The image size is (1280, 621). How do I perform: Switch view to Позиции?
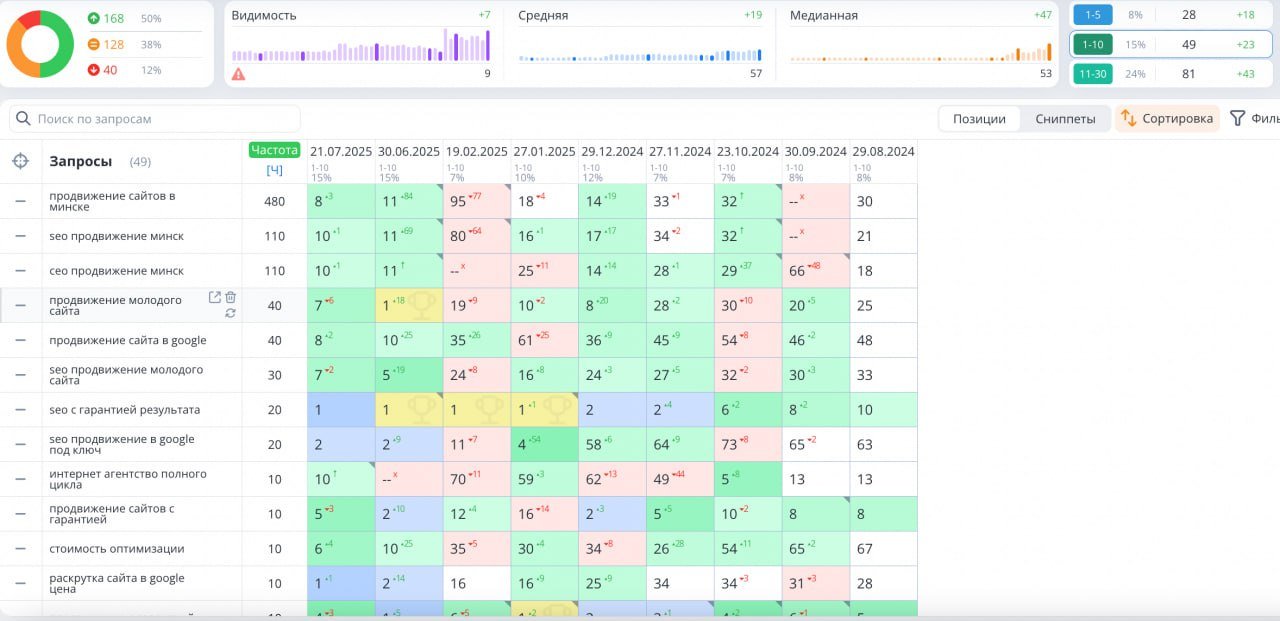979,118
